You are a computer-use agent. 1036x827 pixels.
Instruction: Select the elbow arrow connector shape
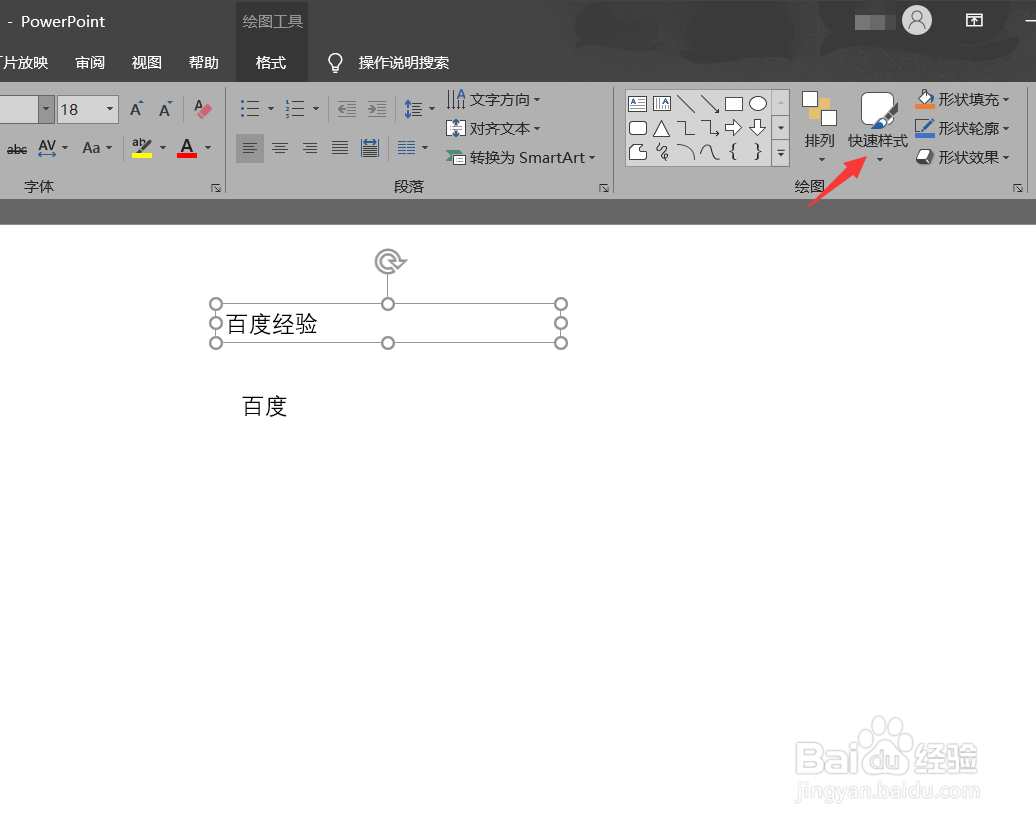(710, 128)
